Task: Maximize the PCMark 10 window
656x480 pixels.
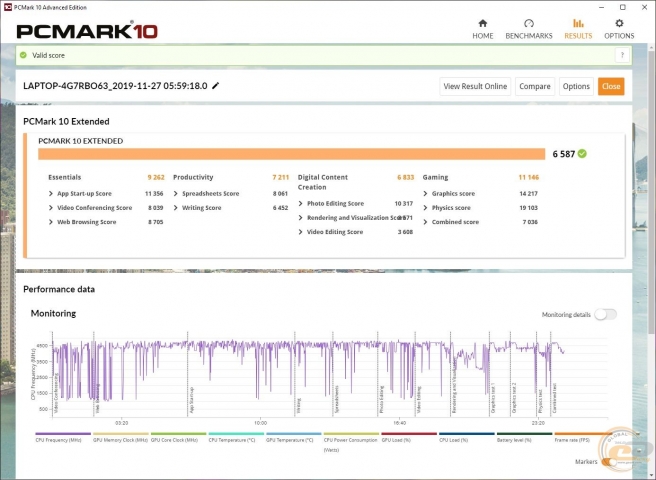Action: (623, 7)
